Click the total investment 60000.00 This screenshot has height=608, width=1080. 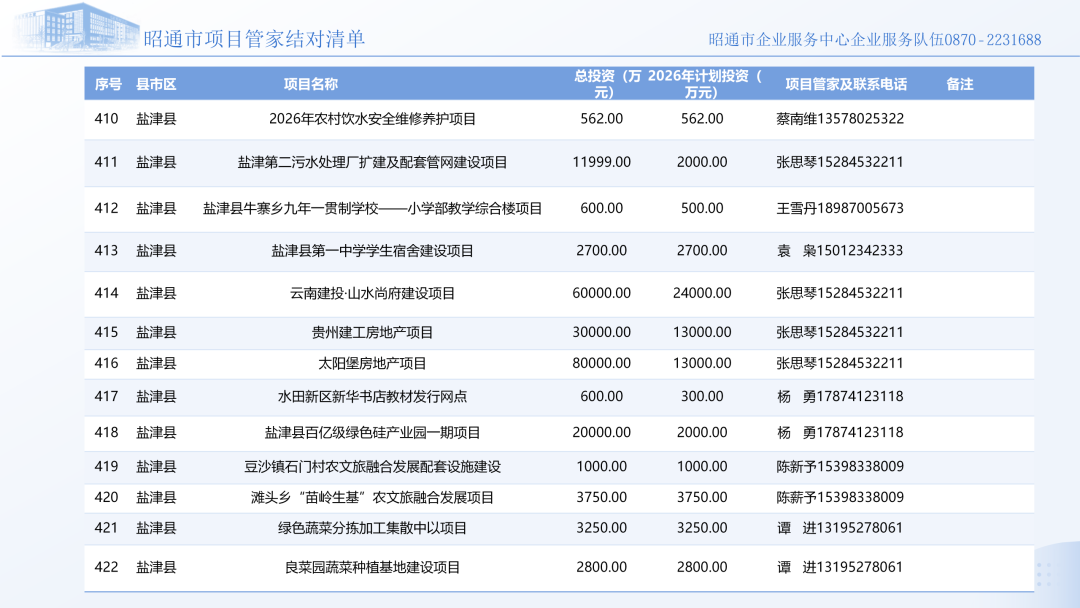click(601, 293)
